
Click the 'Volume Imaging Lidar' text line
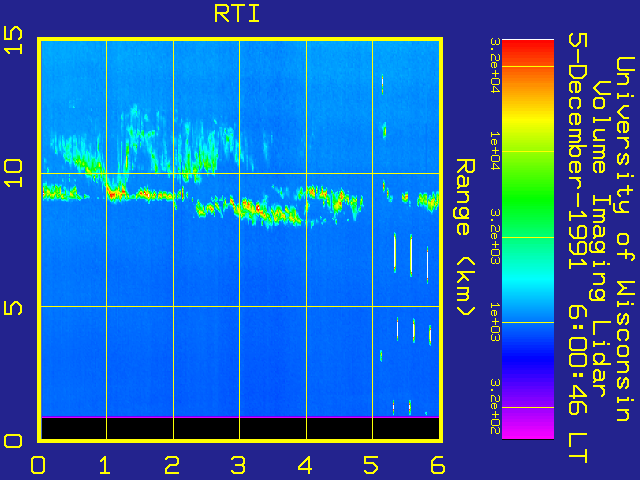600,239
